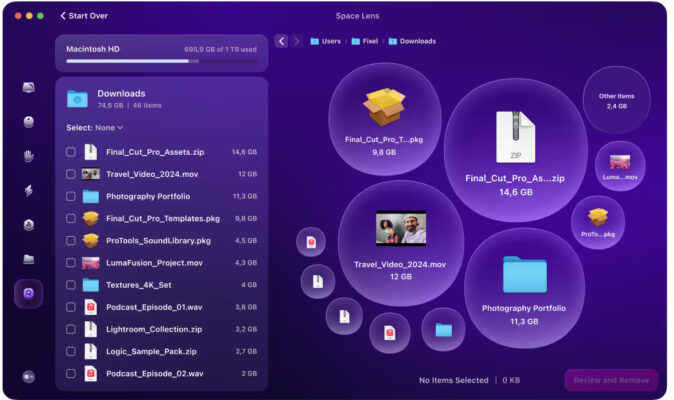Select the ProTo...pkg small bubble
Screen dimensions: 674x400
coord(598,222)
